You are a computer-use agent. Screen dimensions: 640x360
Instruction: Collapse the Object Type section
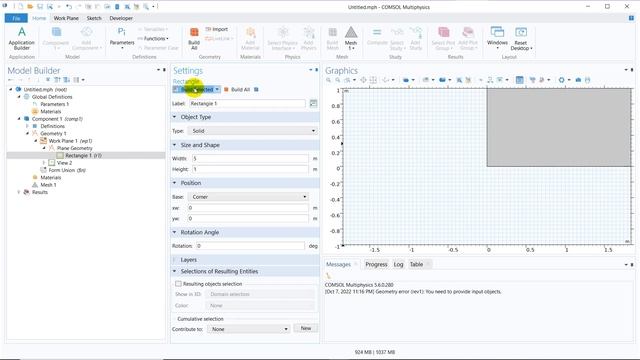(174, 117)
